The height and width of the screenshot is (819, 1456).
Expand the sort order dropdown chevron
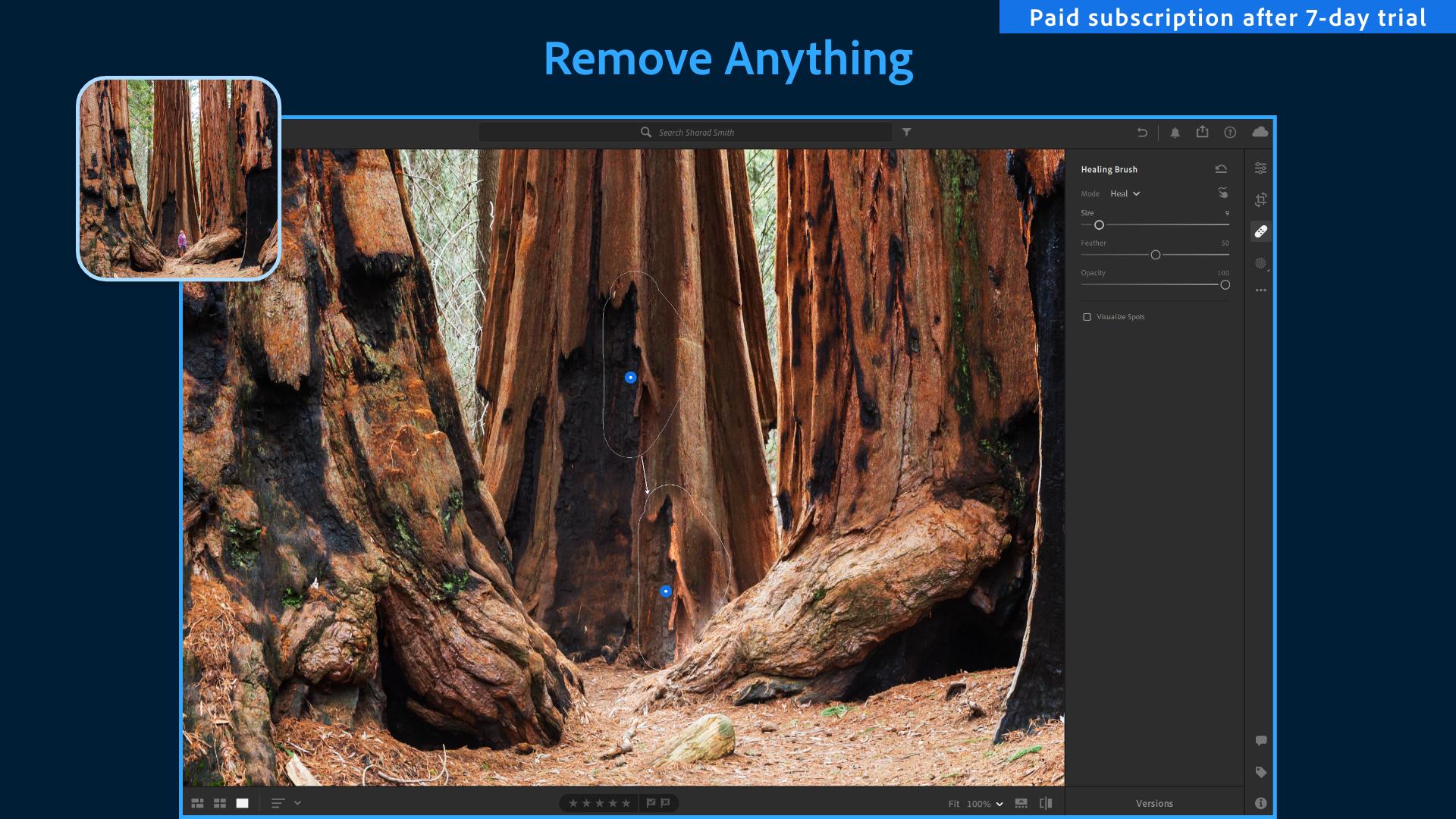pos(297,803)
